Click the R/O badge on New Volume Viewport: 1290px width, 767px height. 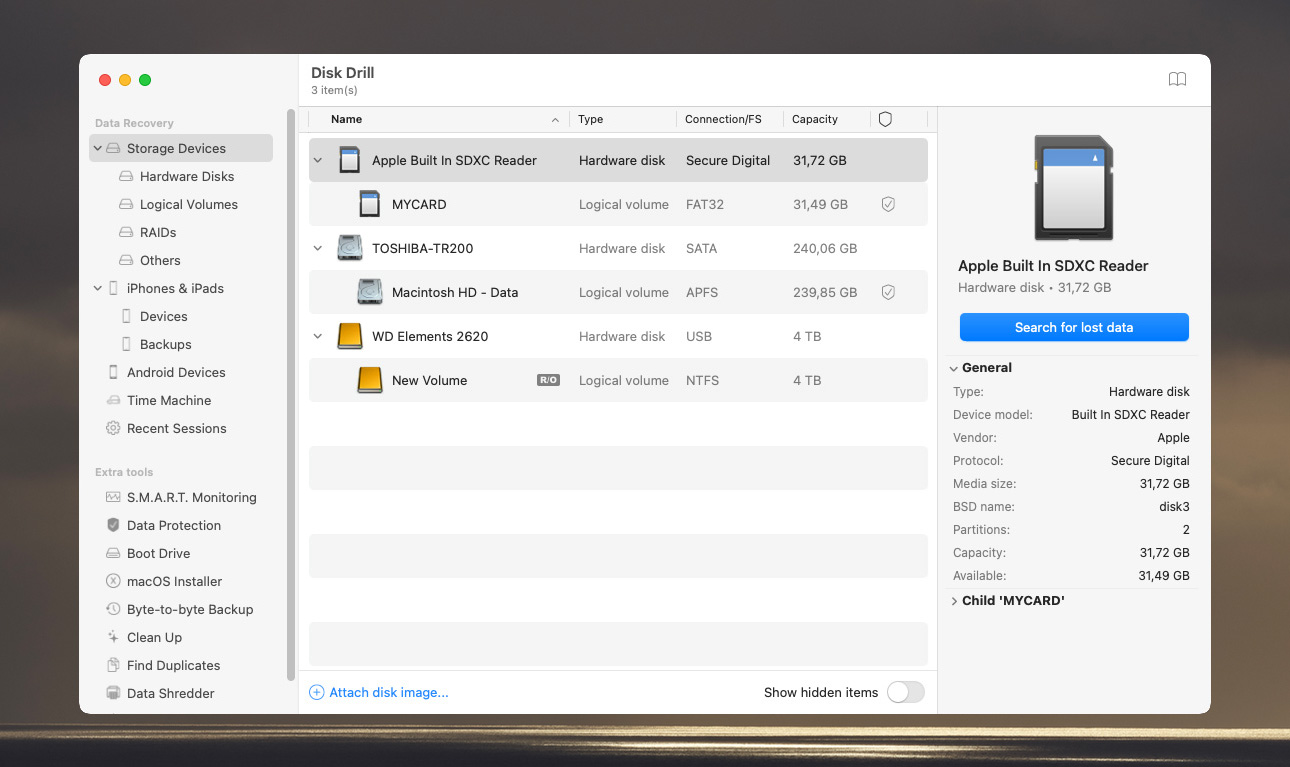pos(548,380)
